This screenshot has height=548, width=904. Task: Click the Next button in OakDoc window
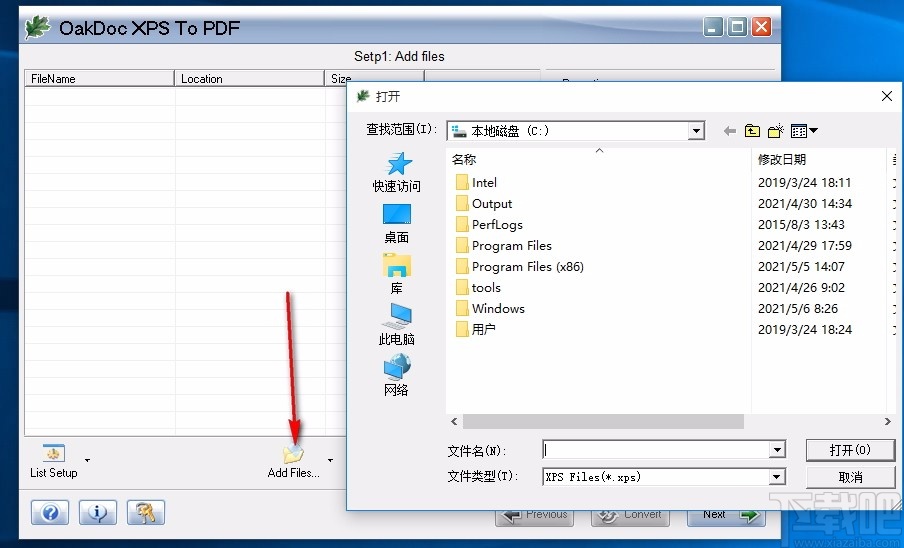[x=726, y=516]
